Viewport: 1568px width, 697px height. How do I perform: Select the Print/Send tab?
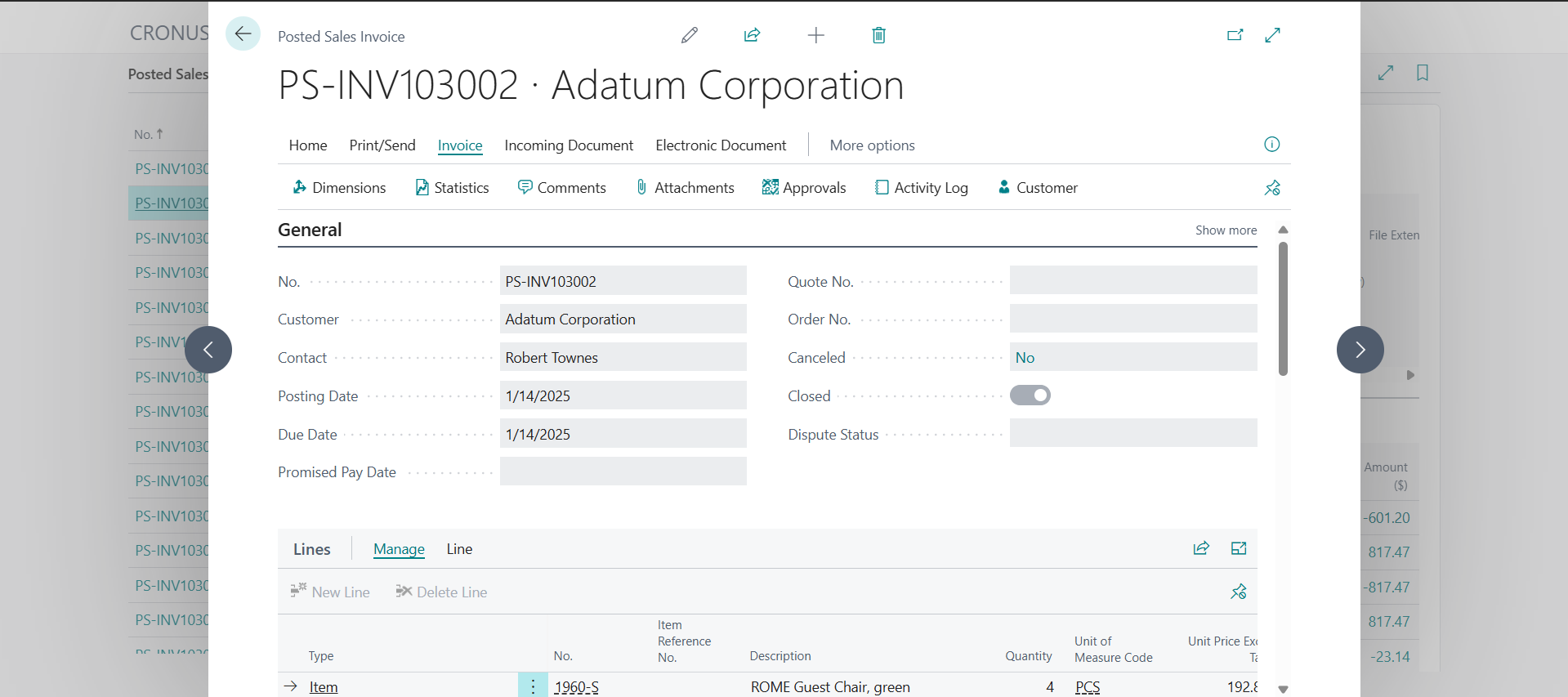point(382,145)
